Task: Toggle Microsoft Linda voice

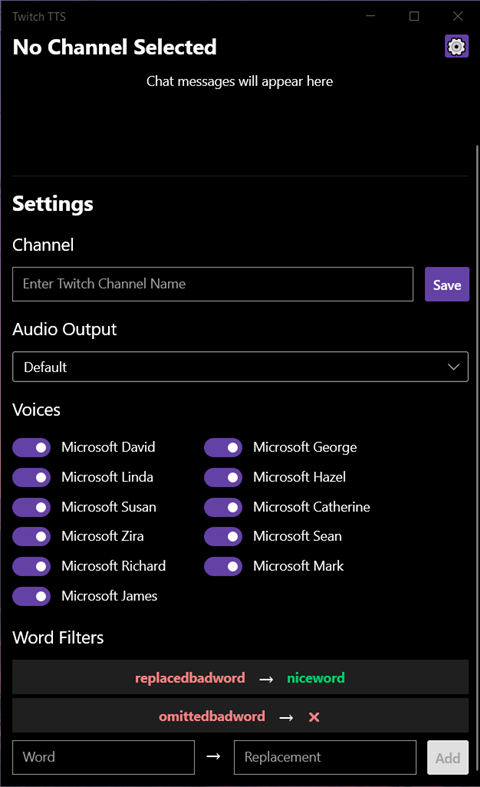Action: tap(31, 477)
